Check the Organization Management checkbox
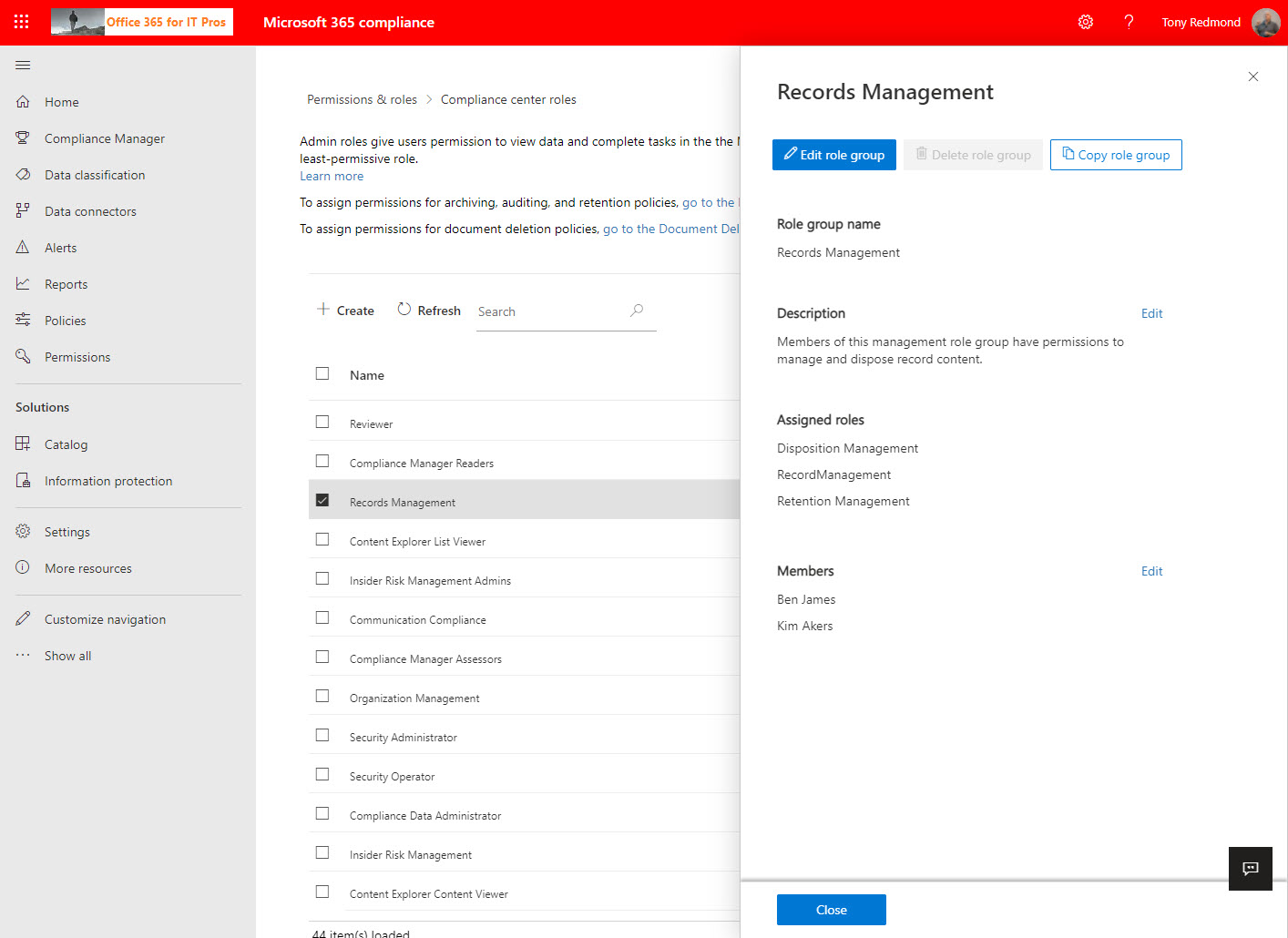Screen dimensions: 1288x938 (322, 696)
